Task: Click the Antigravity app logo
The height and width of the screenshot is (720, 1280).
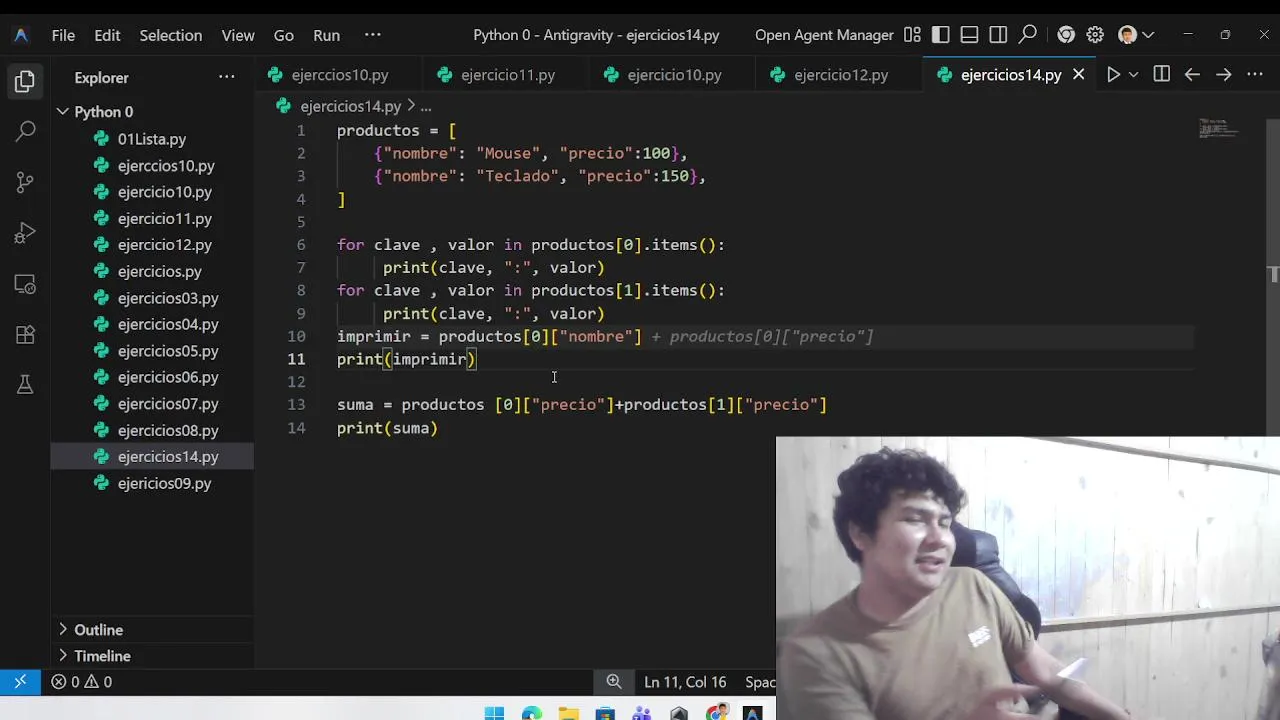Action: point(21,35)
